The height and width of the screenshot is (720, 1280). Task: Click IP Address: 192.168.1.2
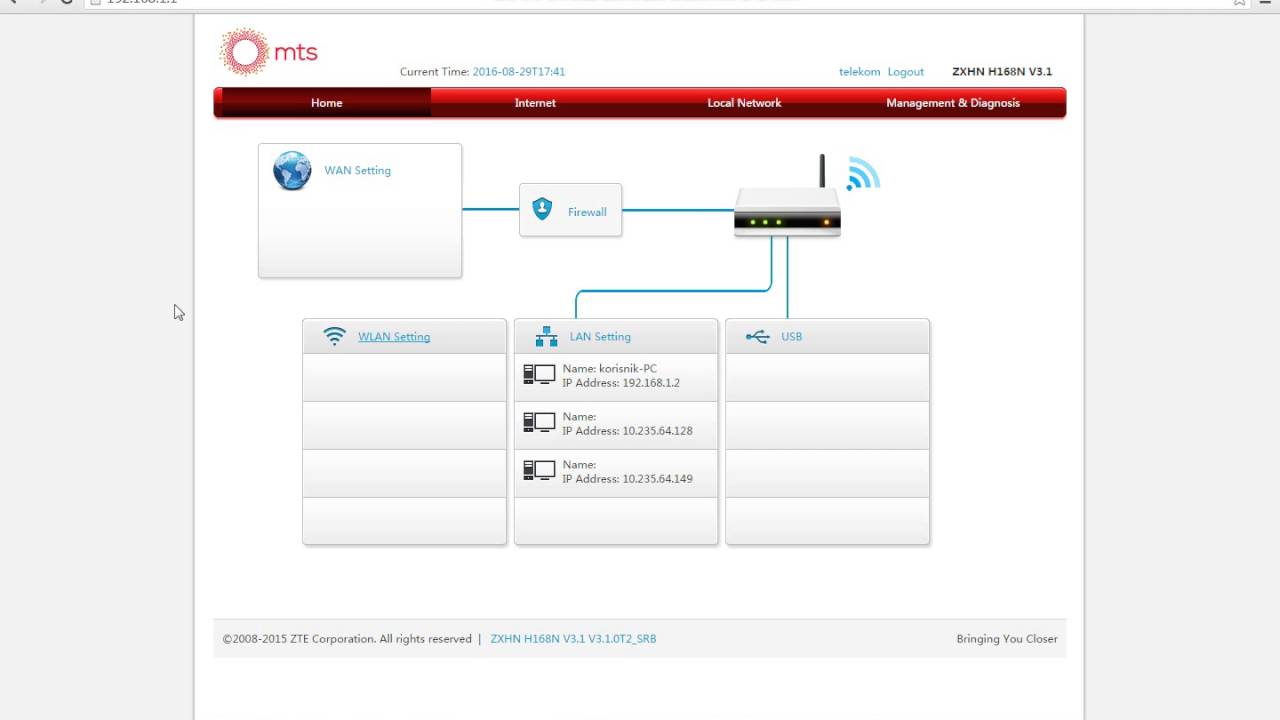pos(621,383)
